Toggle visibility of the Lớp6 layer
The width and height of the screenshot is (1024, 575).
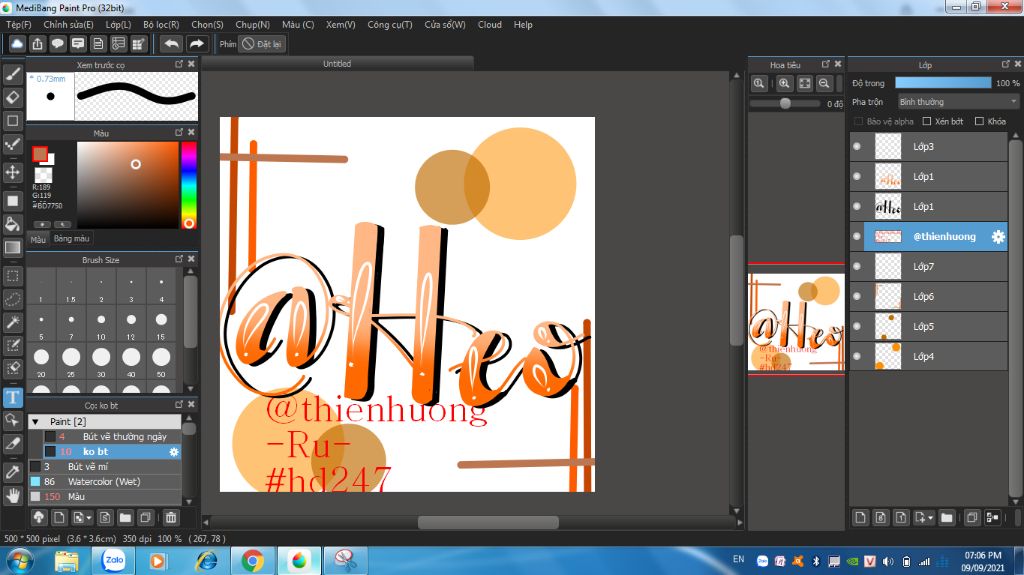click(857, 297)
